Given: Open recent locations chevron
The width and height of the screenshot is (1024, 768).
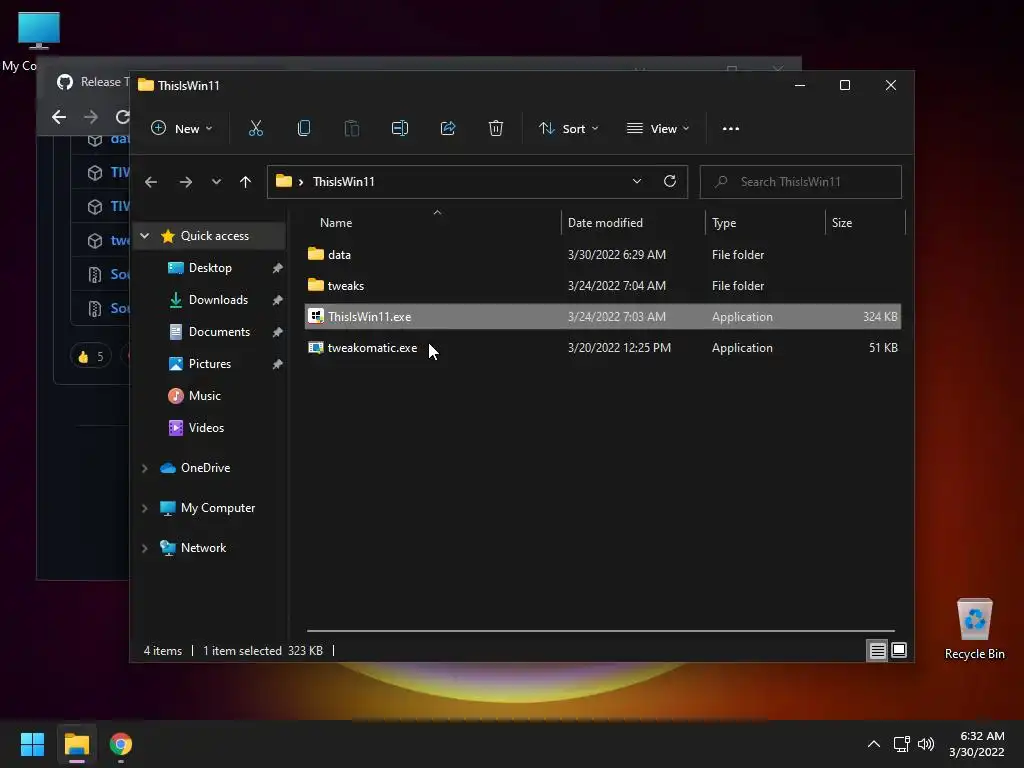Looking at the screenshot, I should pyautogui.click(x=216, y=182).
